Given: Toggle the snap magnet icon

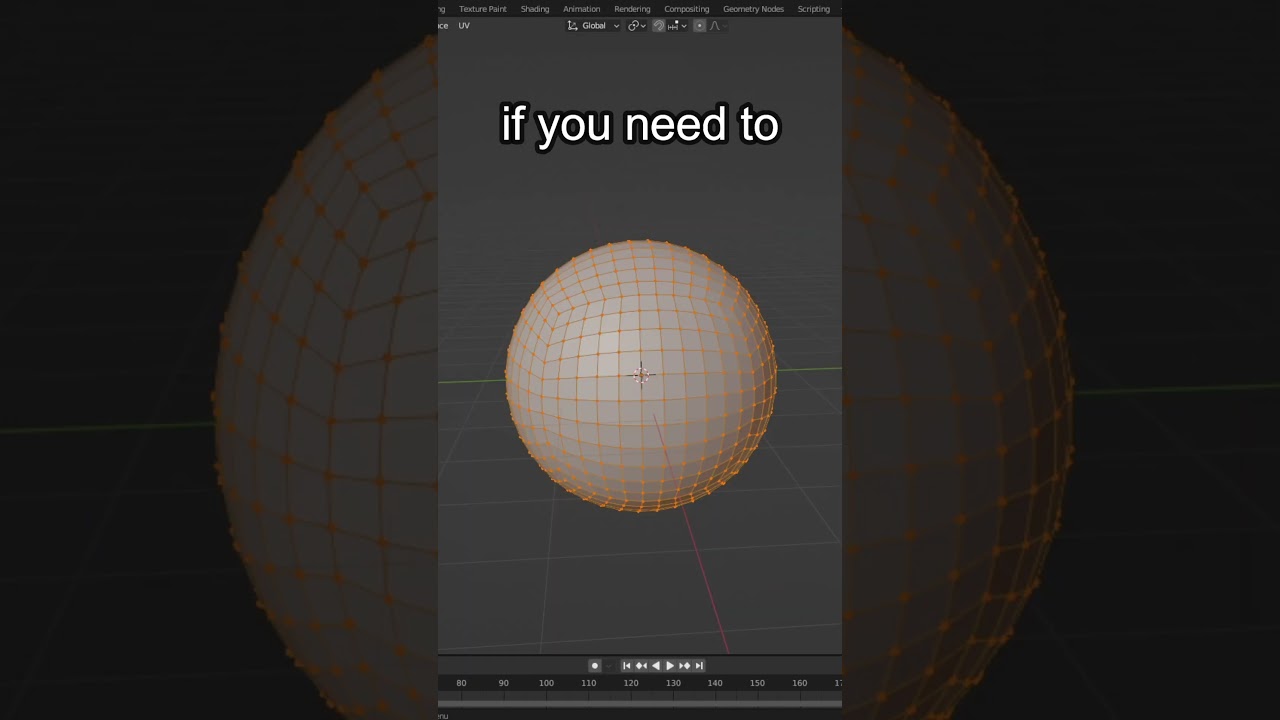Looking at the screenshot, I should 659,26.
